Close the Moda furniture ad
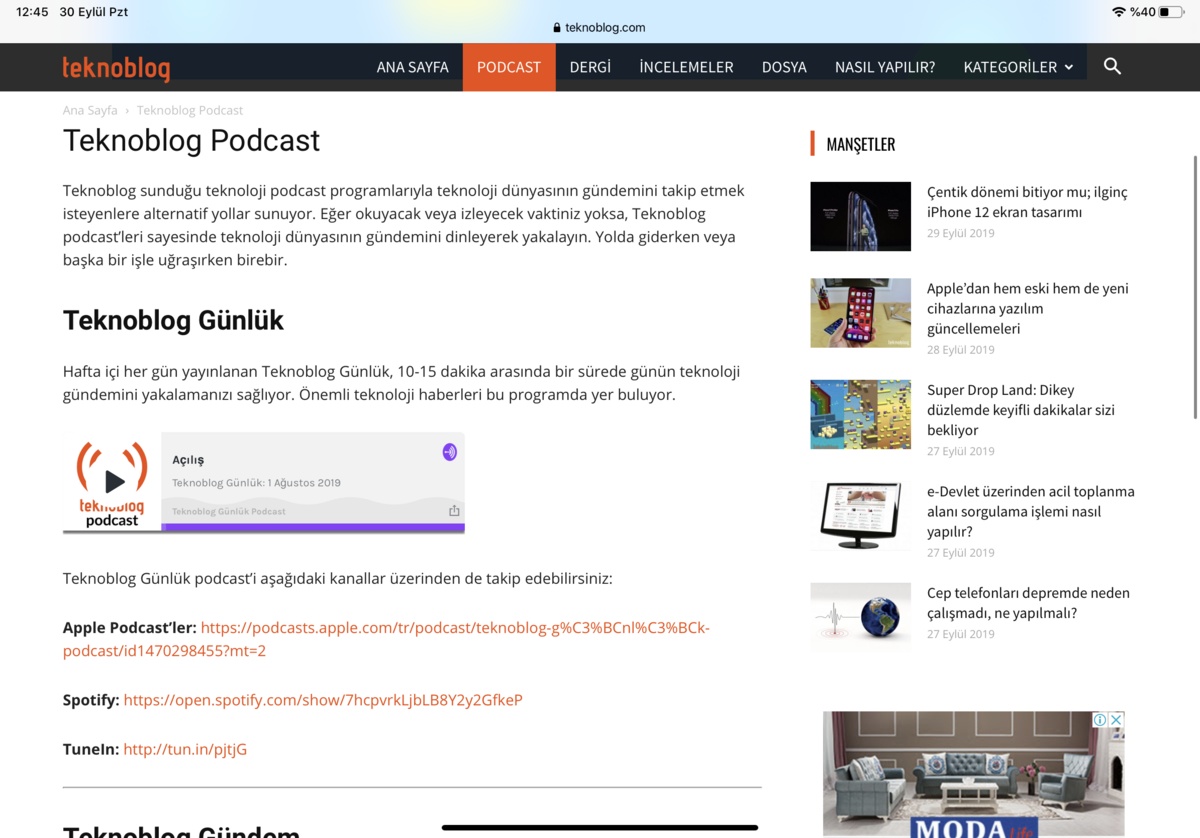1200x838 pixels. [x=1117, y=720]
